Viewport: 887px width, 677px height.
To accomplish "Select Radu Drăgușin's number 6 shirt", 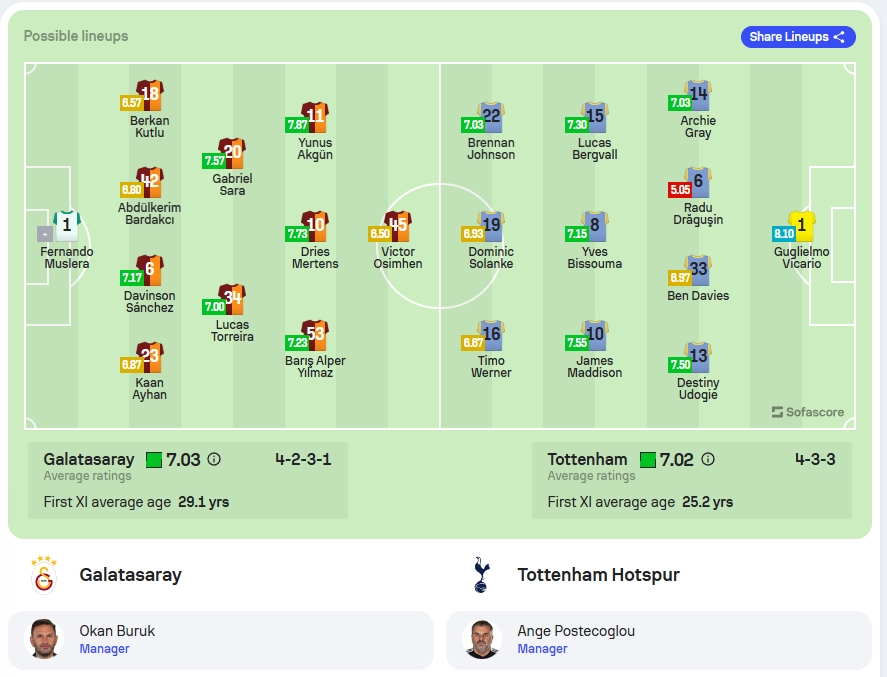I will pyautogui.click(x=697, y=182).
